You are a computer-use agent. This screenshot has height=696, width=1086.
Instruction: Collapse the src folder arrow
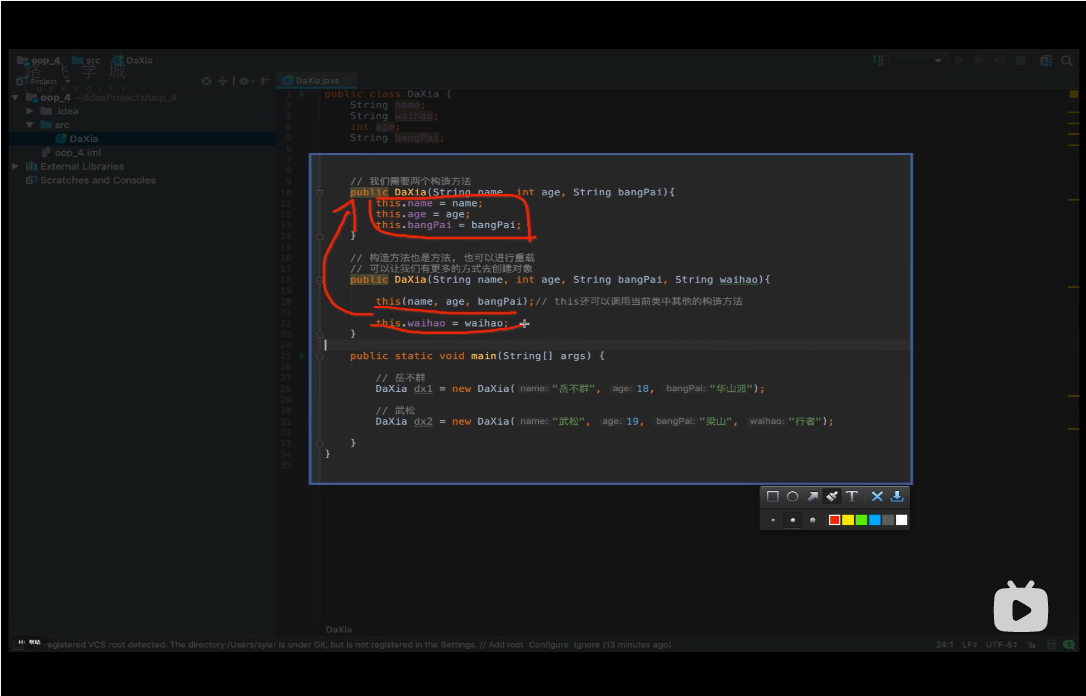click(x=30, y=125)
